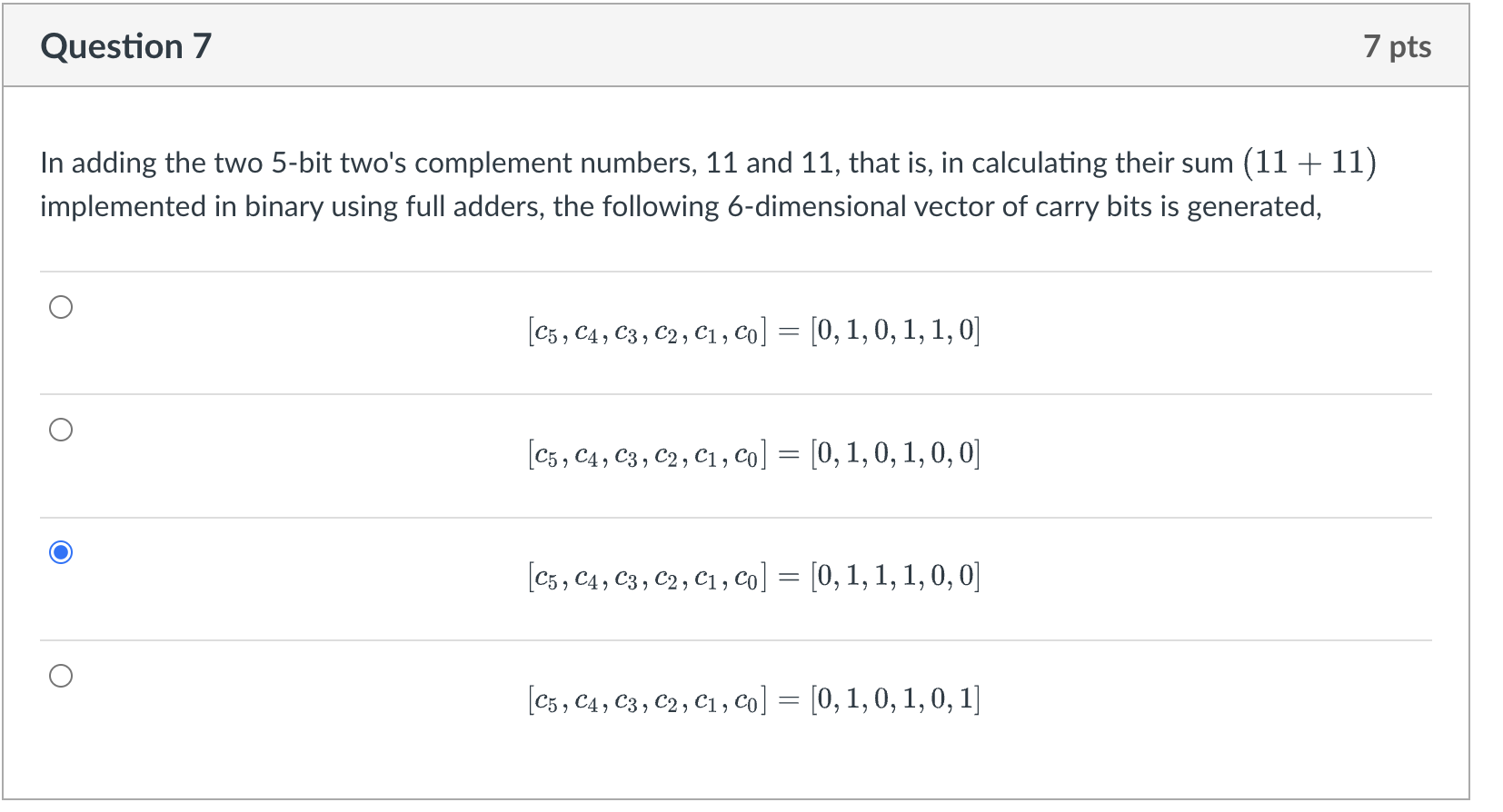Click the currently selected blue radio button
1503x812 pixels.
(60, 551)
